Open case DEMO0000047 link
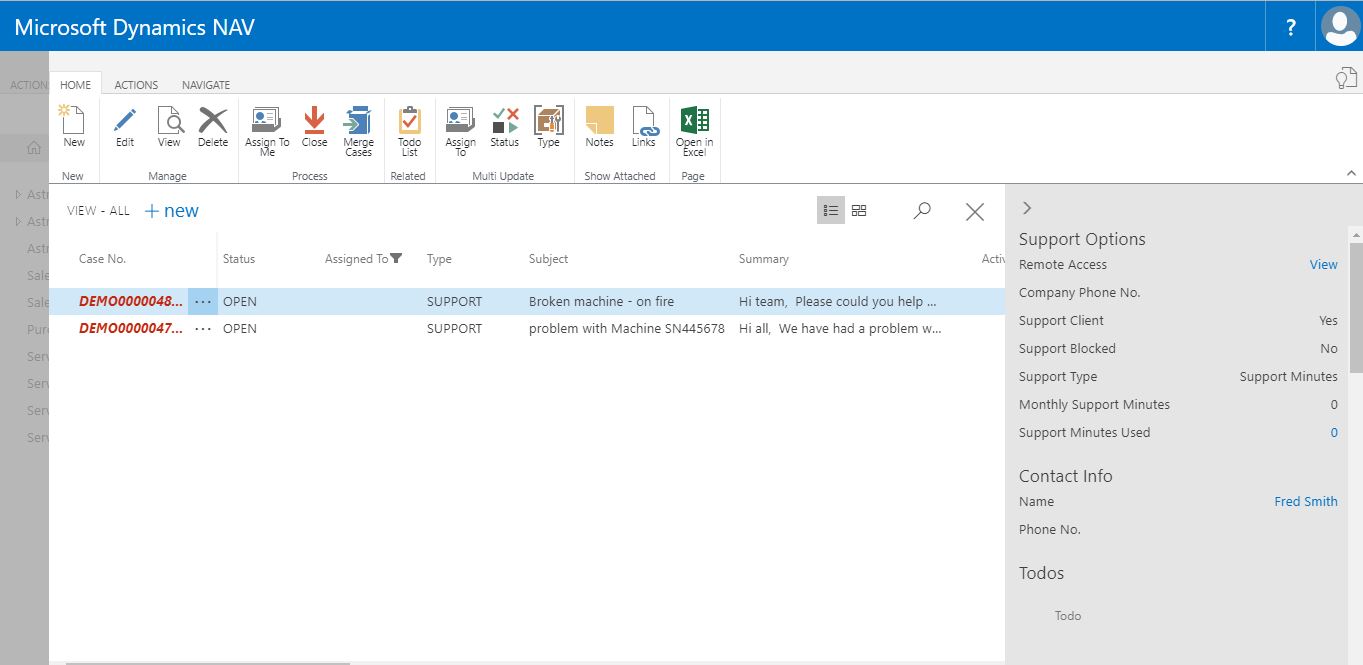The width and height of the screenshot is (1363, 665). (x=131, y=328)
